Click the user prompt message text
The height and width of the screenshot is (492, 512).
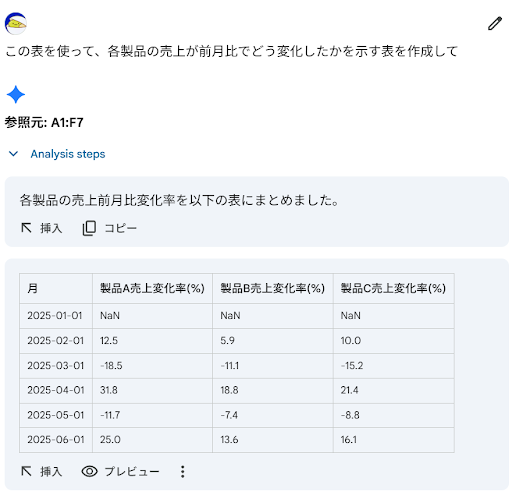tap(231, 51)
